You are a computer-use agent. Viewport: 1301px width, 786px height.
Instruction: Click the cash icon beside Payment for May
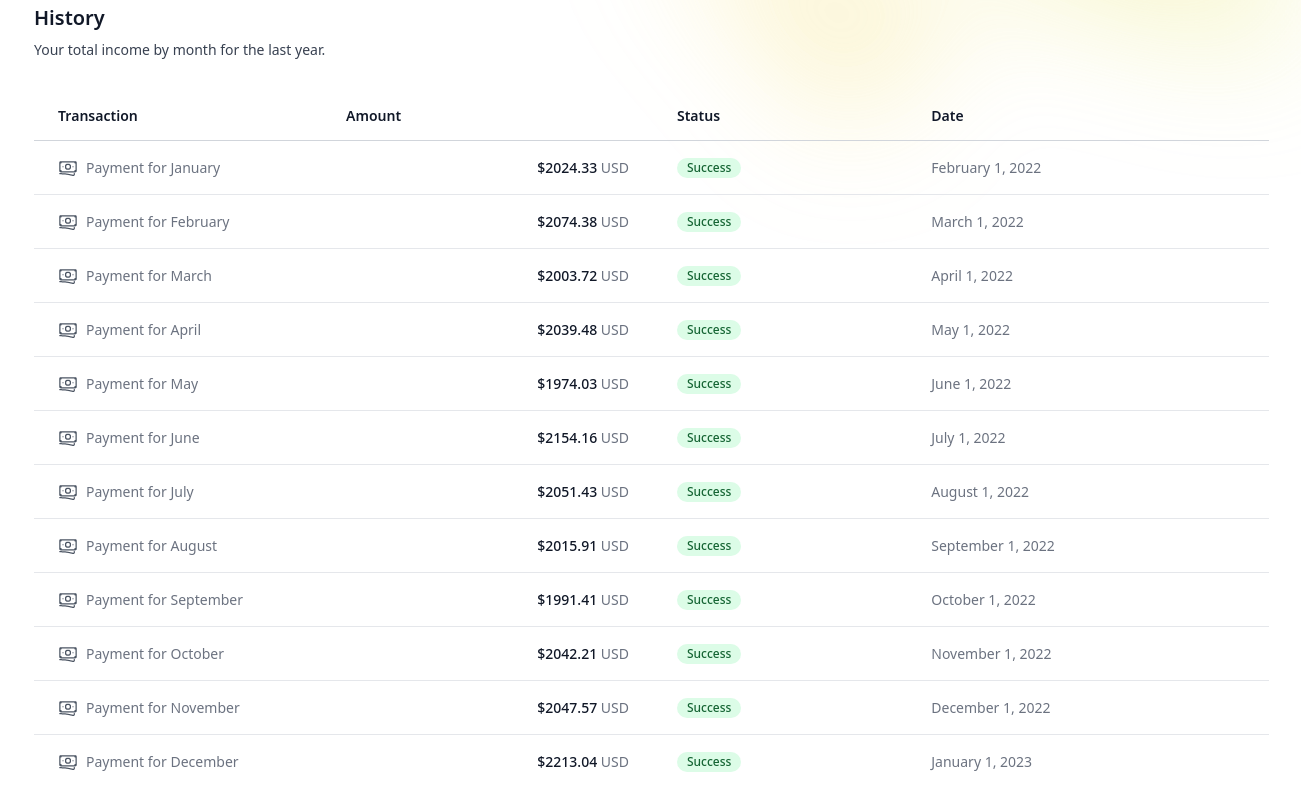(x=68, y=384)
